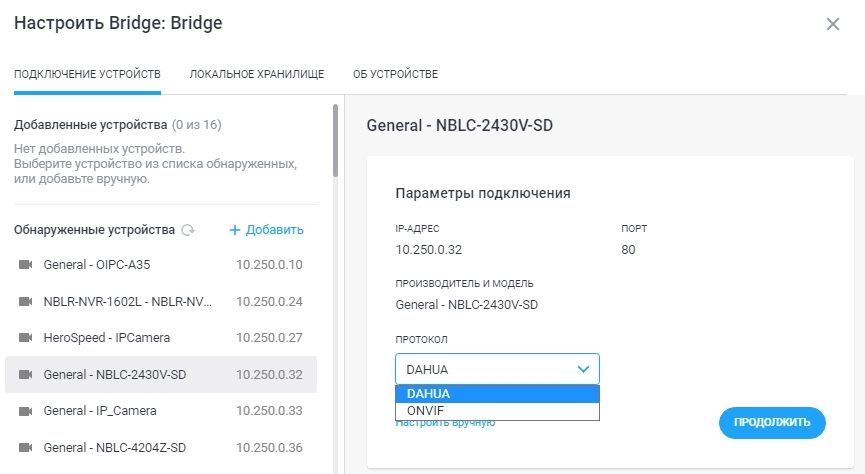Select device General - IP_Camera
Screen dimensions: 865x474
click(x=161, y=411)
